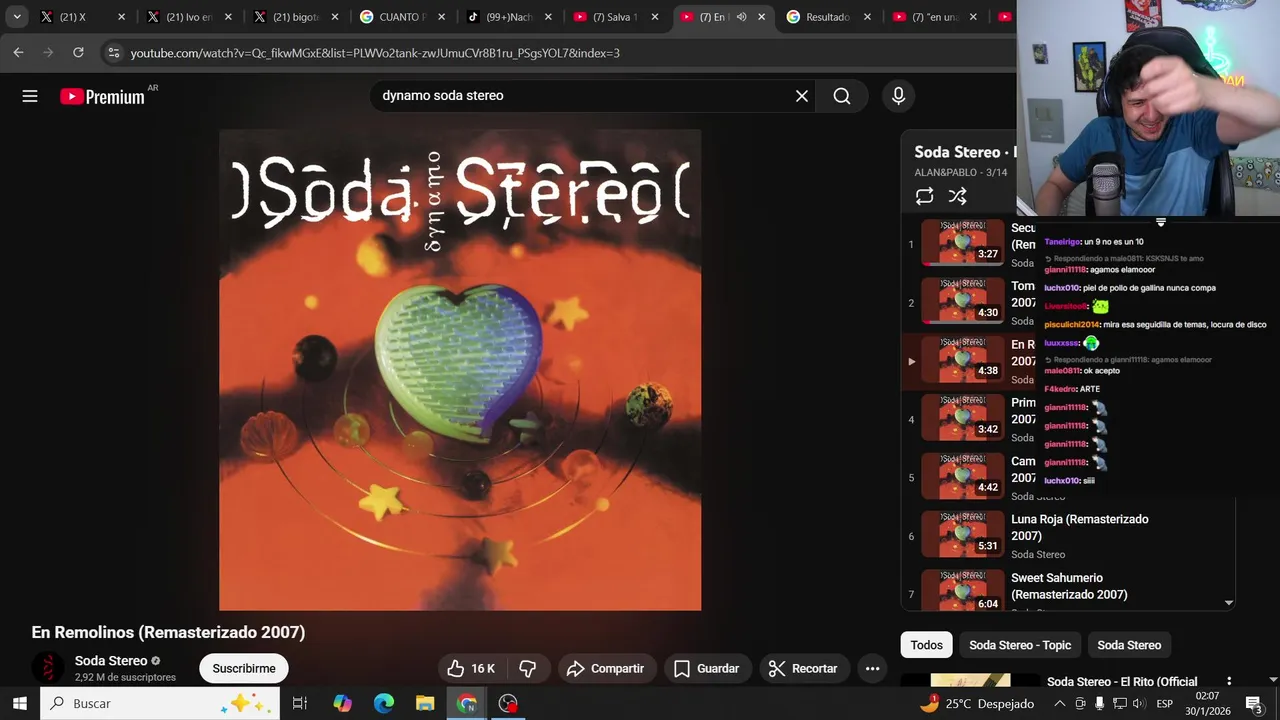Select the Soda Stereo - Topic chip

point(1020,645)
